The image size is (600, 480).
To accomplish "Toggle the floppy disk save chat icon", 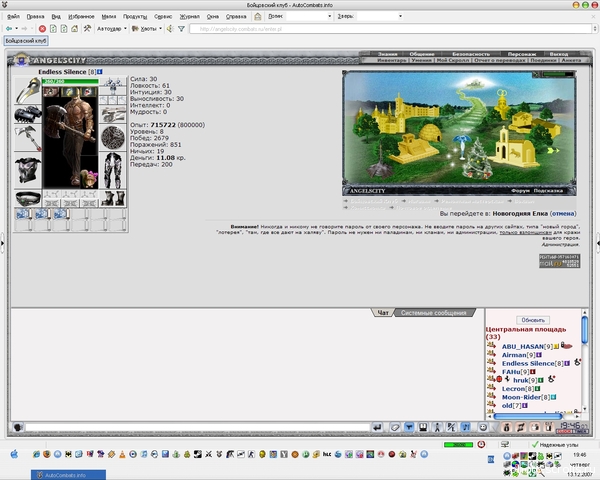I will (x=423, y=427).
